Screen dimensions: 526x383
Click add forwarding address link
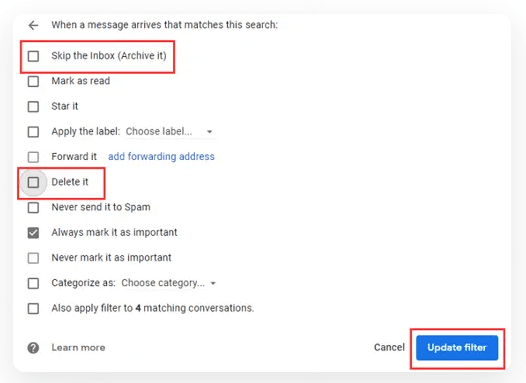pyautogui.click(x=161, y=156)
